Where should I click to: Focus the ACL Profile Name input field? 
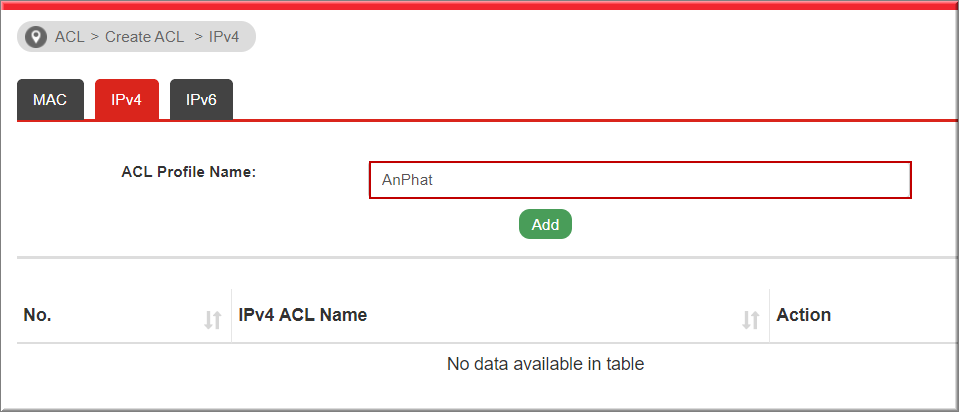click(x=640, y=180)
